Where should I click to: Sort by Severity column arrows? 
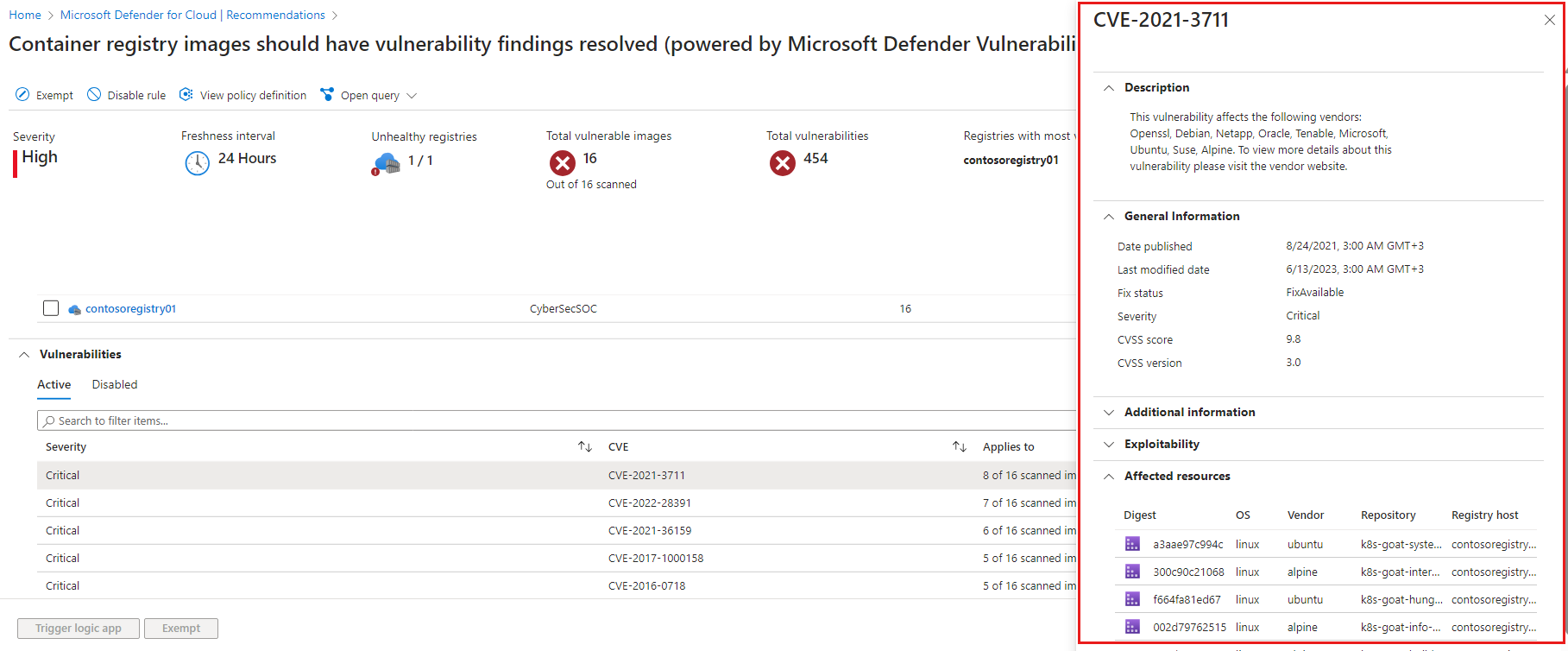585,446
